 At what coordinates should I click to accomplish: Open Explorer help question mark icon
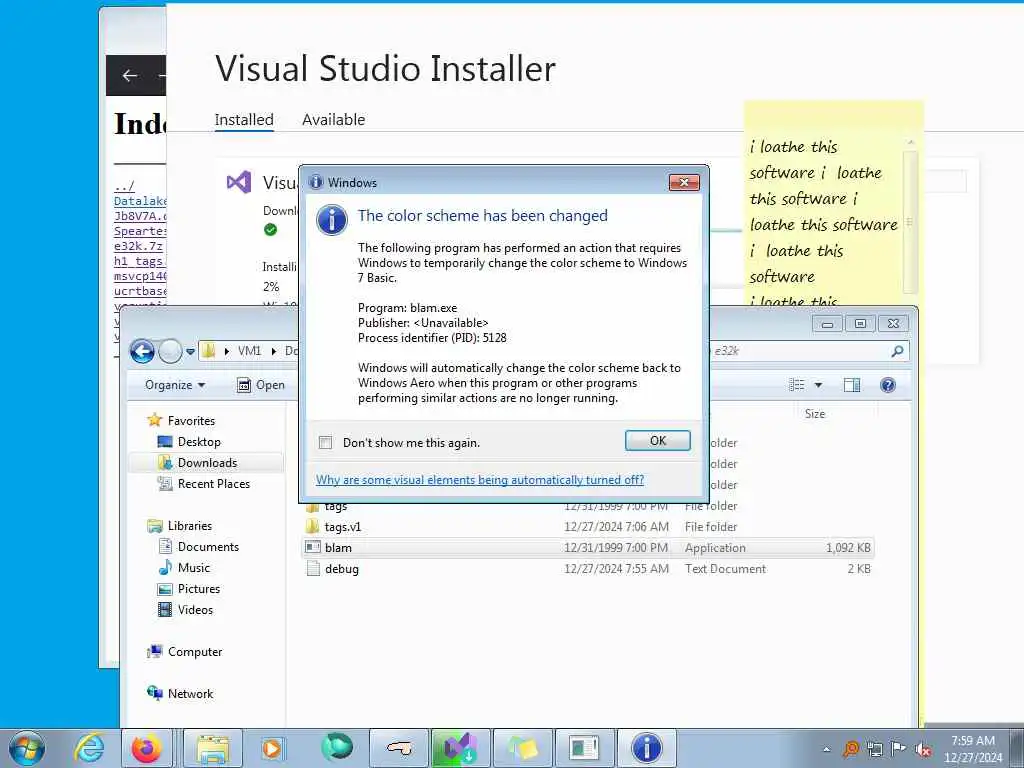[x=888, y=385]
